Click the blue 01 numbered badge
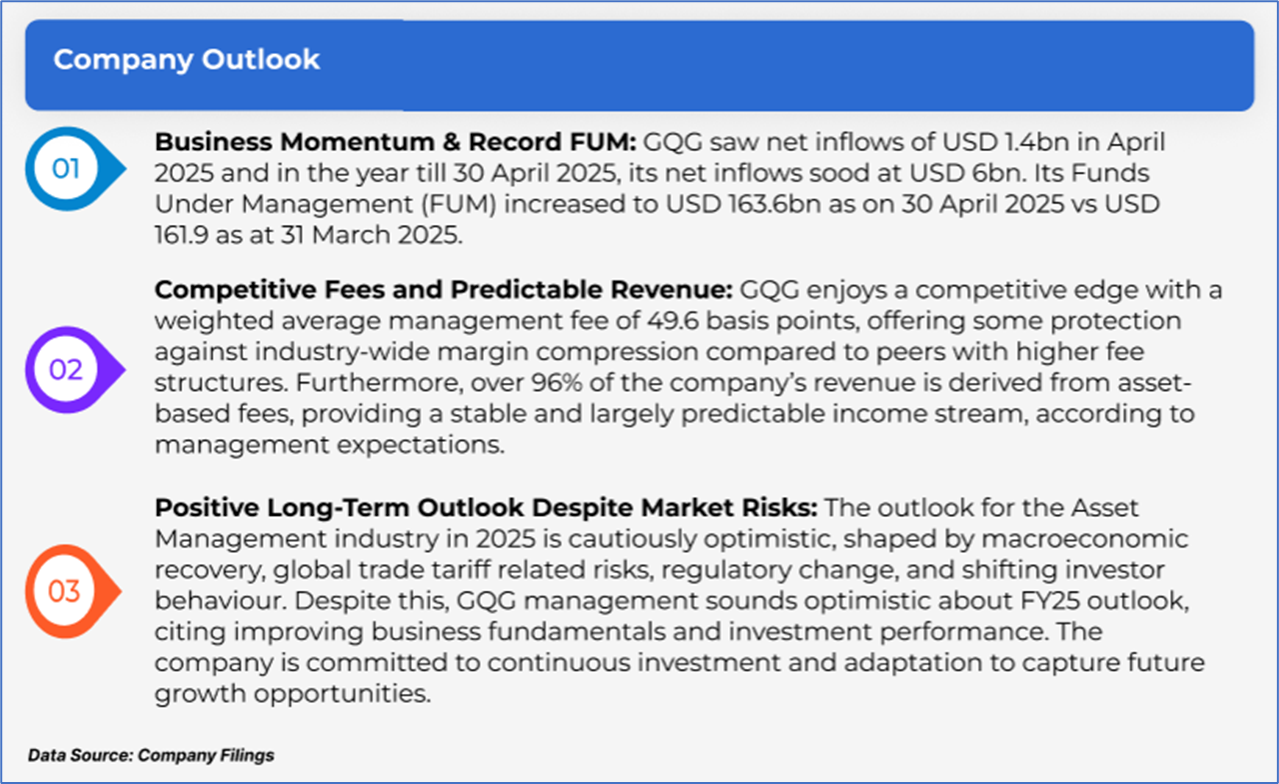The width and height of the screenshot is (1279, 784). (67, 169)
